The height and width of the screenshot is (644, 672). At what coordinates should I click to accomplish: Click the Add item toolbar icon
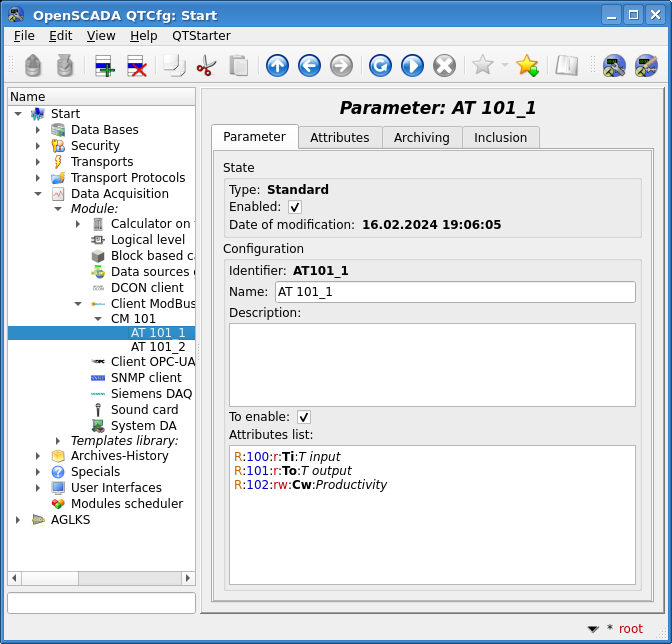(105, 66)
